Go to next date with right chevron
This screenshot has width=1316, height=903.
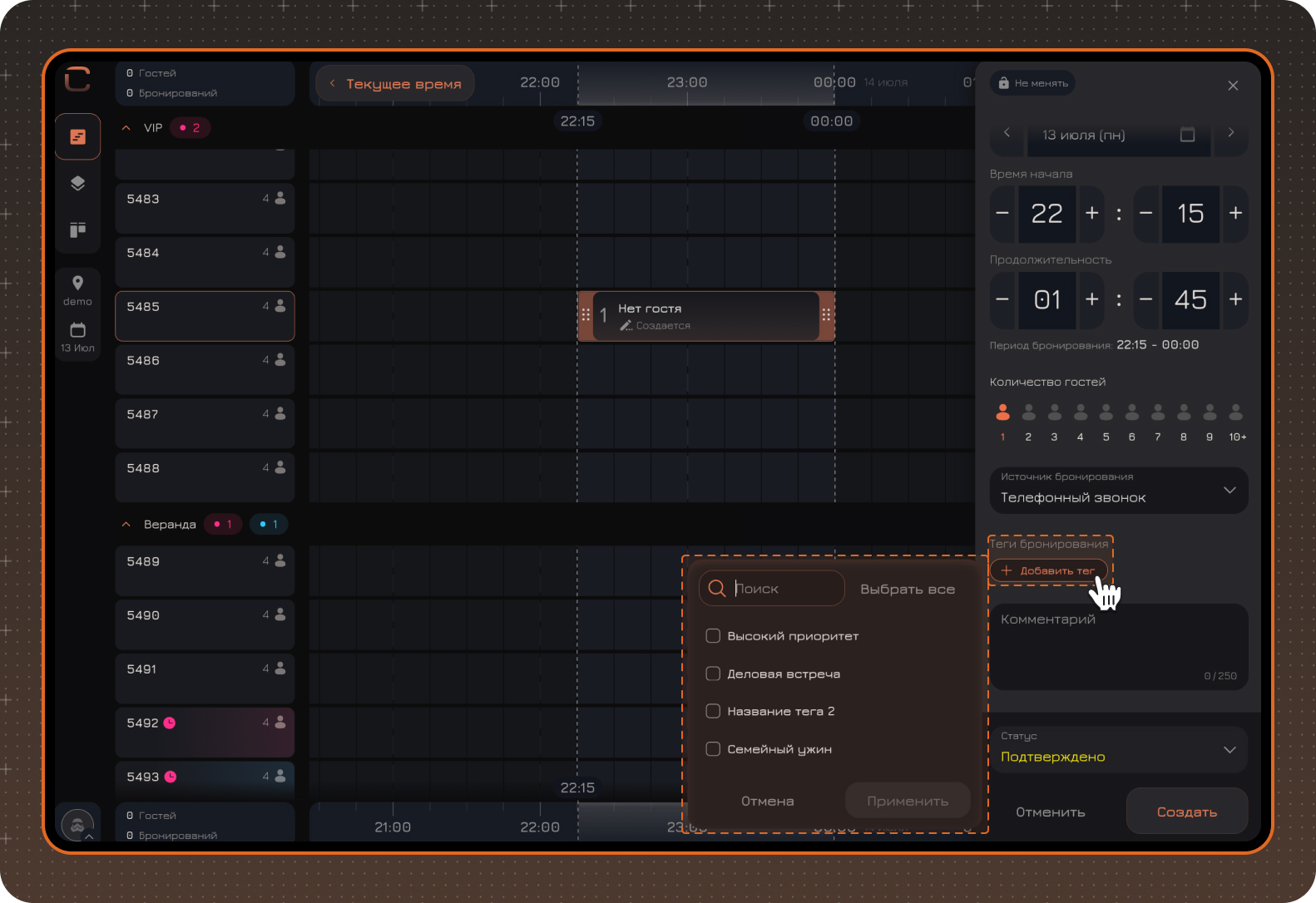(1231, 133)
